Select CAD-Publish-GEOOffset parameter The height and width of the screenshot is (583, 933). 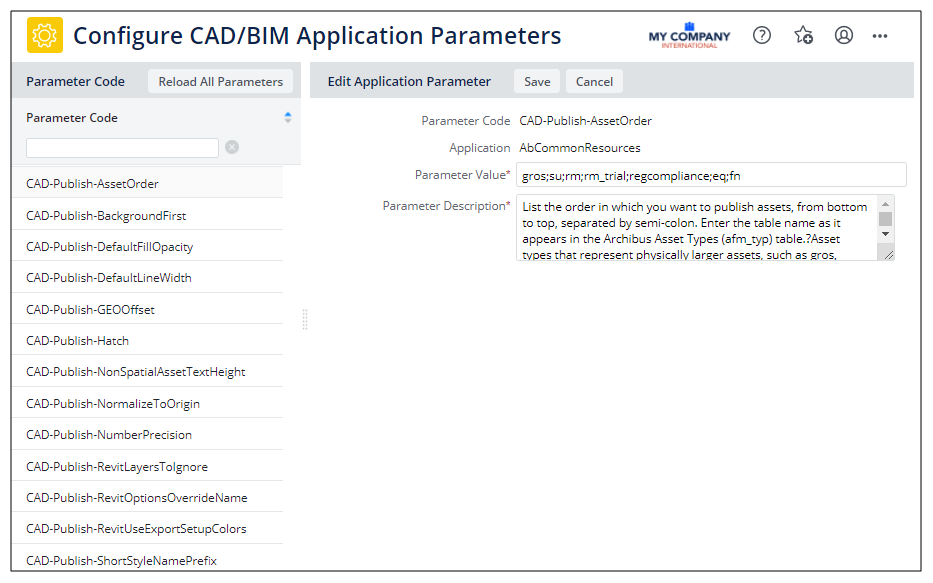point(148,309)
